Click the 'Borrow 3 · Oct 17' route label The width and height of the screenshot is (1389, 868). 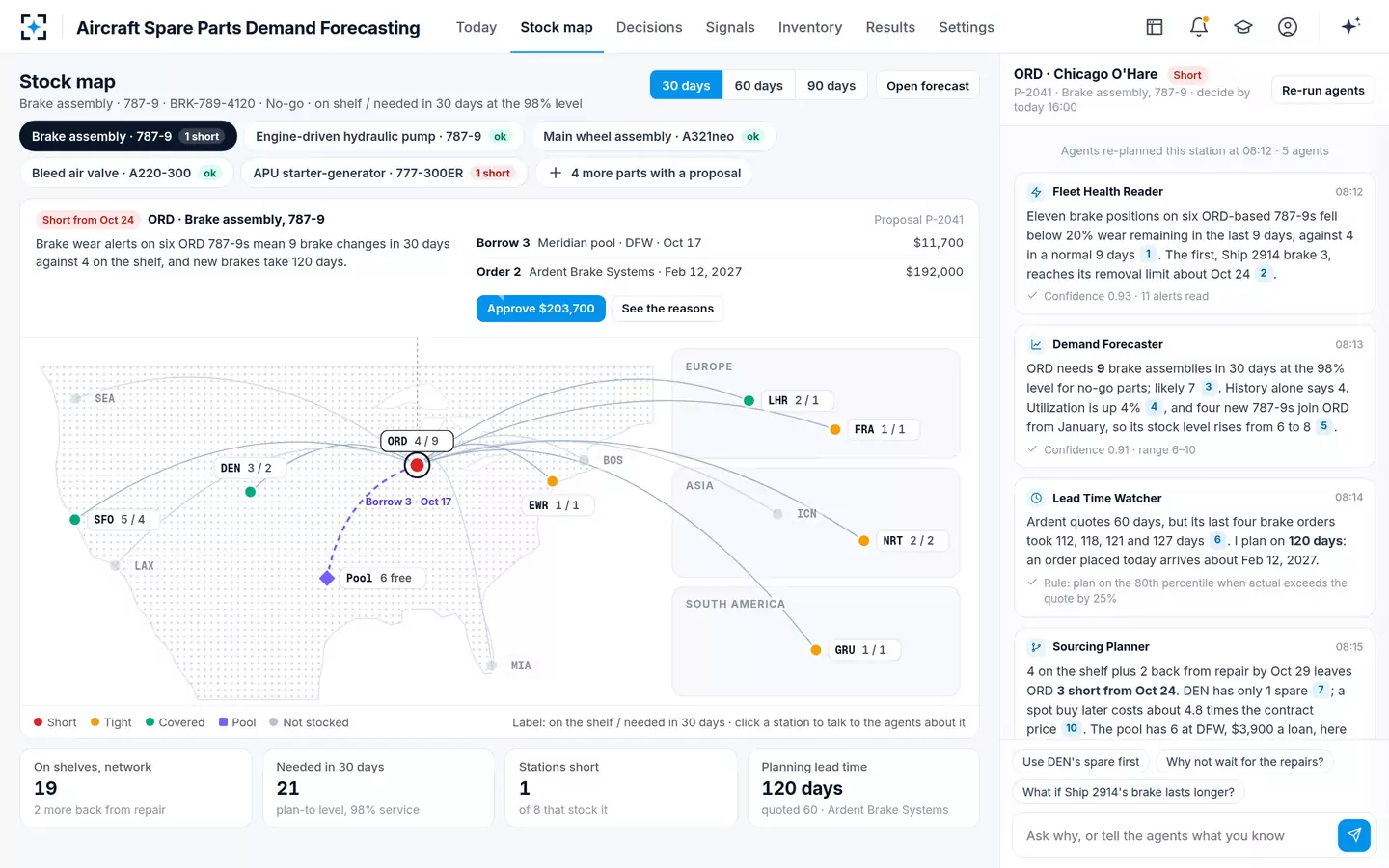pos(408,502)
